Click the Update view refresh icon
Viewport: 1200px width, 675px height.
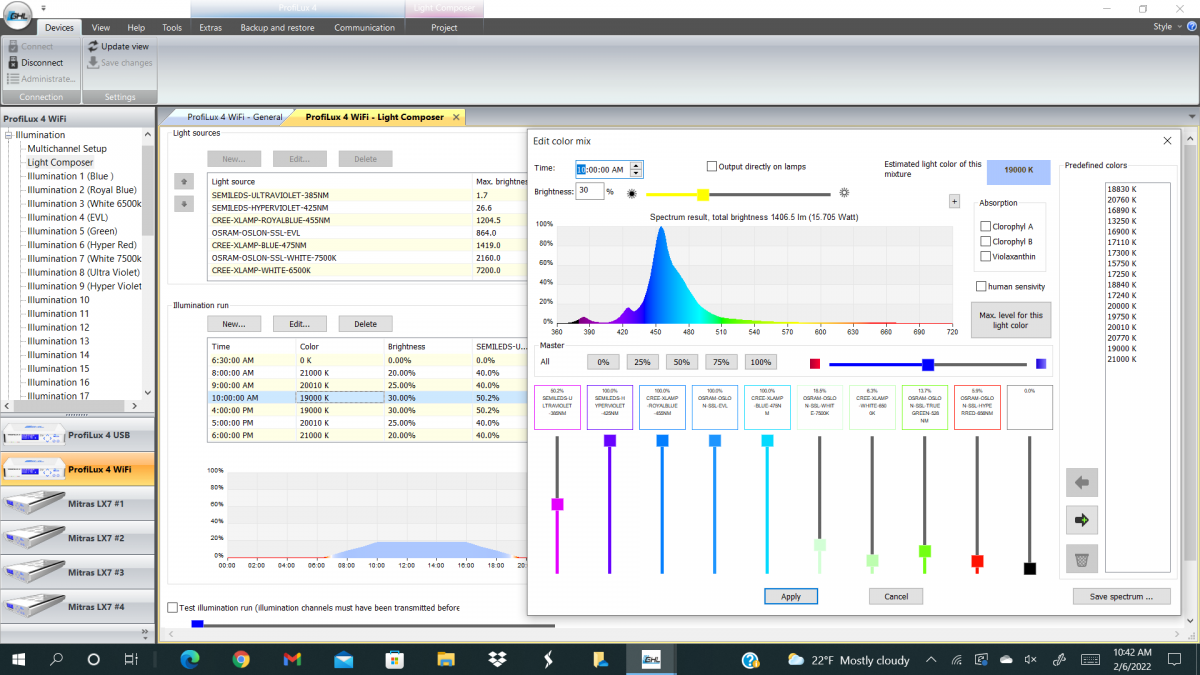93,46
